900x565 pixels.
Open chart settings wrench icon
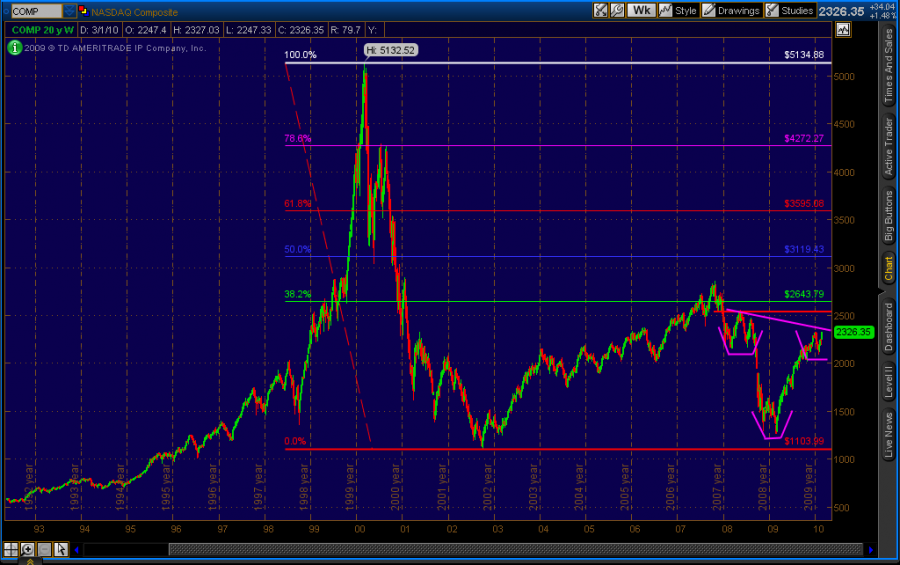point(617,10)
